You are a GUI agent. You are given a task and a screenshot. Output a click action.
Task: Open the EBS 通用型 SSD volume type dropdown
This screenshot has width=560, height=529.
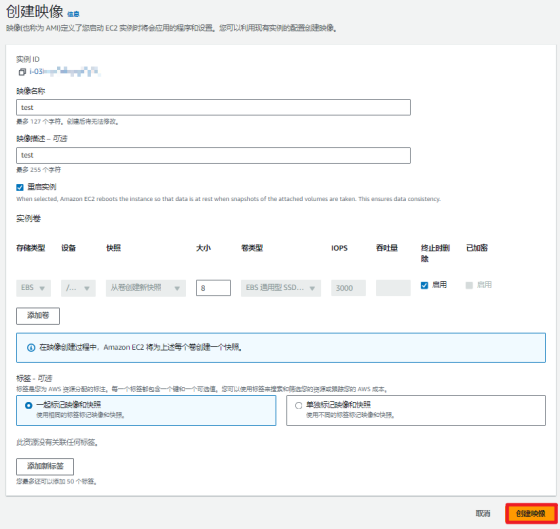click(x=281, y=288)
